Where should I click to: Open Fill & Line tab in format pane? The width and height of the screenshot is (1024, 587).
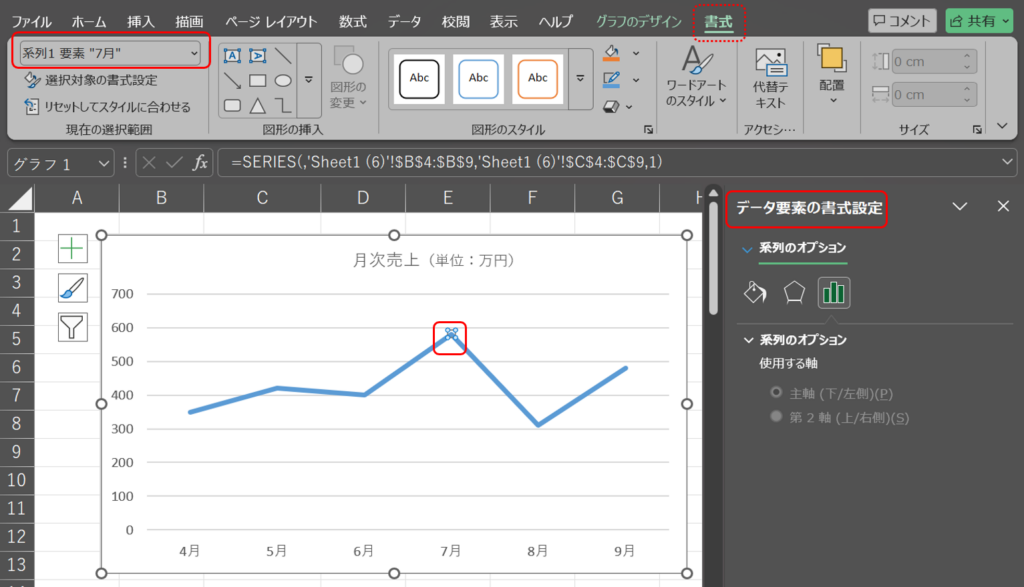point(755,293)
